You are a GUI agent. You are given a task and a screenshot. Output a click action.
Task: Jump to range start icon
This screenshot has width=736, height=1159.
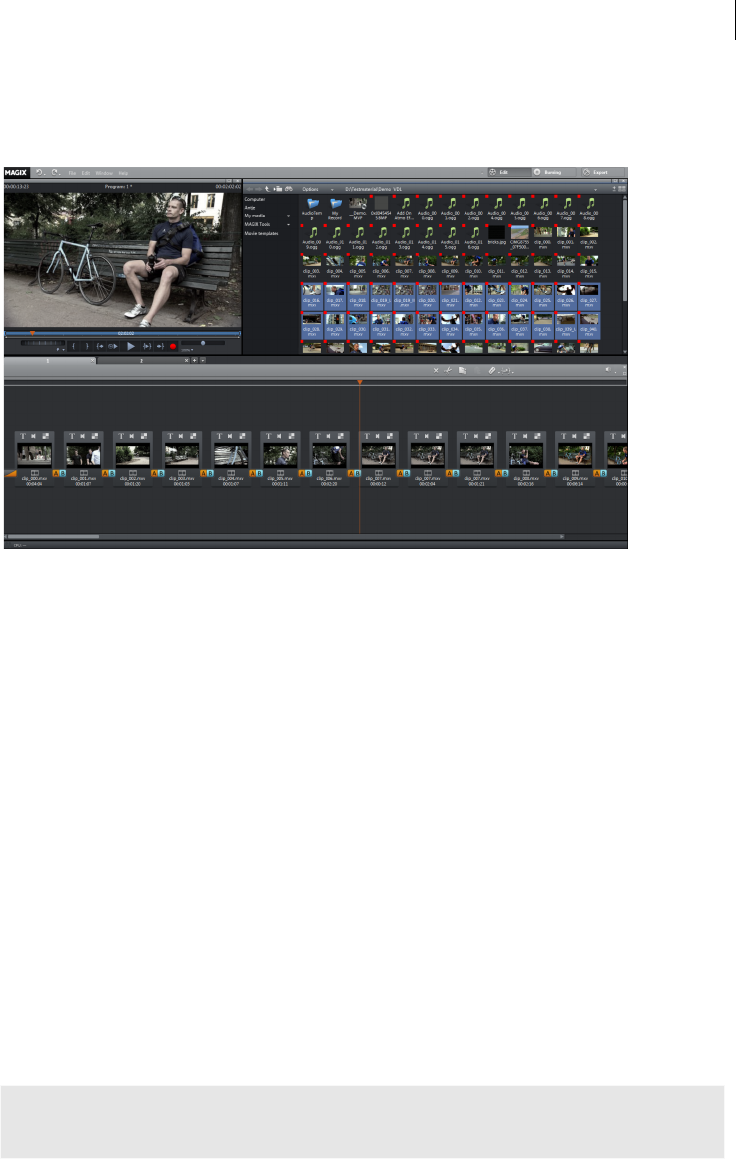(x=100, y=346)
